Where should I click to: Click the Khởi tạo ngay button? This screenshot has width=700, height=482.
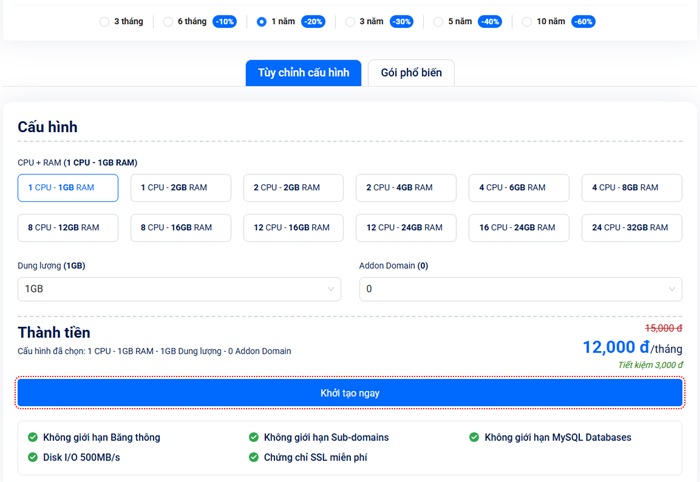(x=350, y=393)
